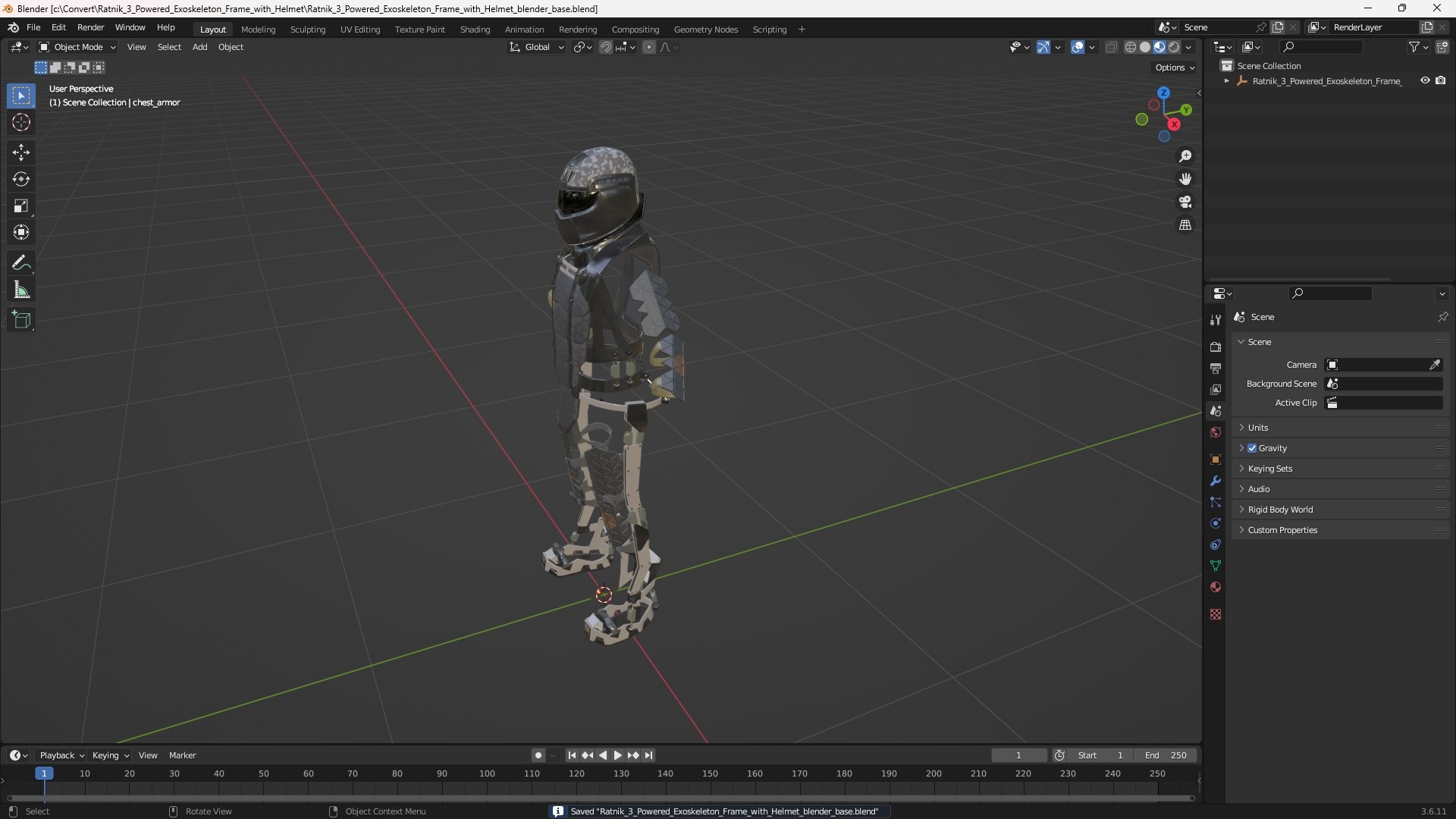
Task: Open the Material properties tab icon
Action: [x=1216, y=587]
